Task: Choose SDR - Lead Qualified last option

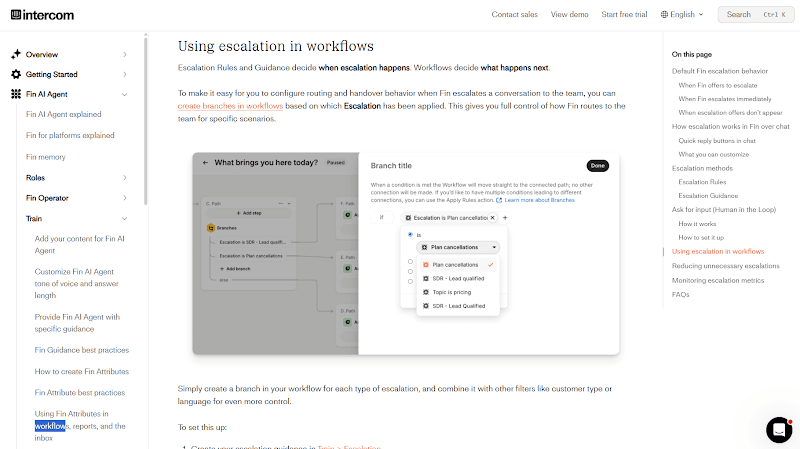Action: click(458, 306)
